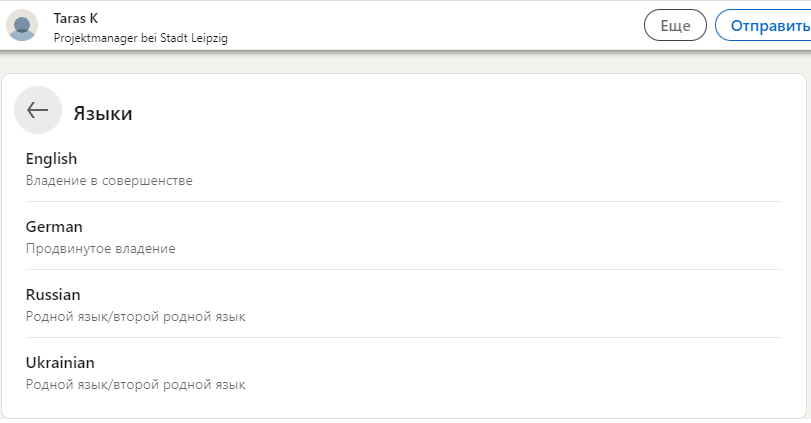Open Taras K's profile avatar picture
Viewport: 811px width, 423px height.
[22, 25]
